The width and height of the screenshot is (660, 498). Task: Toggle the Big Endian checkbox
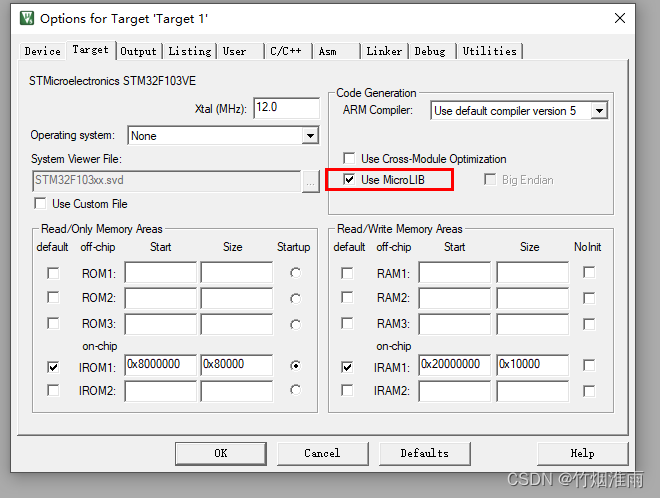[490, 180]
